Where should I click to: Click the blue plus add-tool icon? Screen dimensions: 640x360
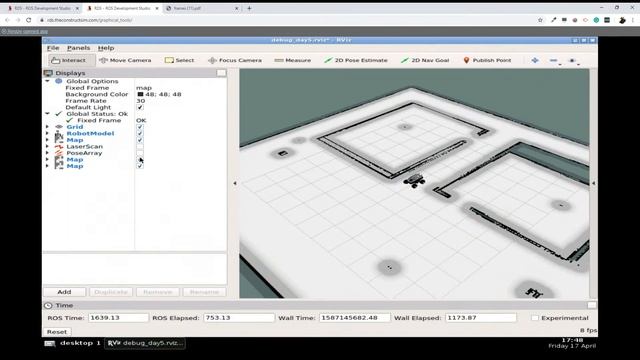pyautogui.click(x=535, y=60)
